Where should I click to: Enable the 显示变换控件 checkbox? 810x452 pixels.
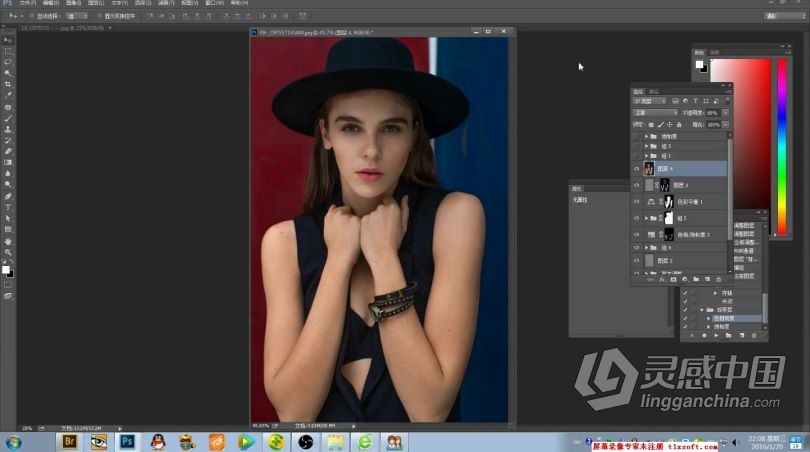(x=99, y=16)
